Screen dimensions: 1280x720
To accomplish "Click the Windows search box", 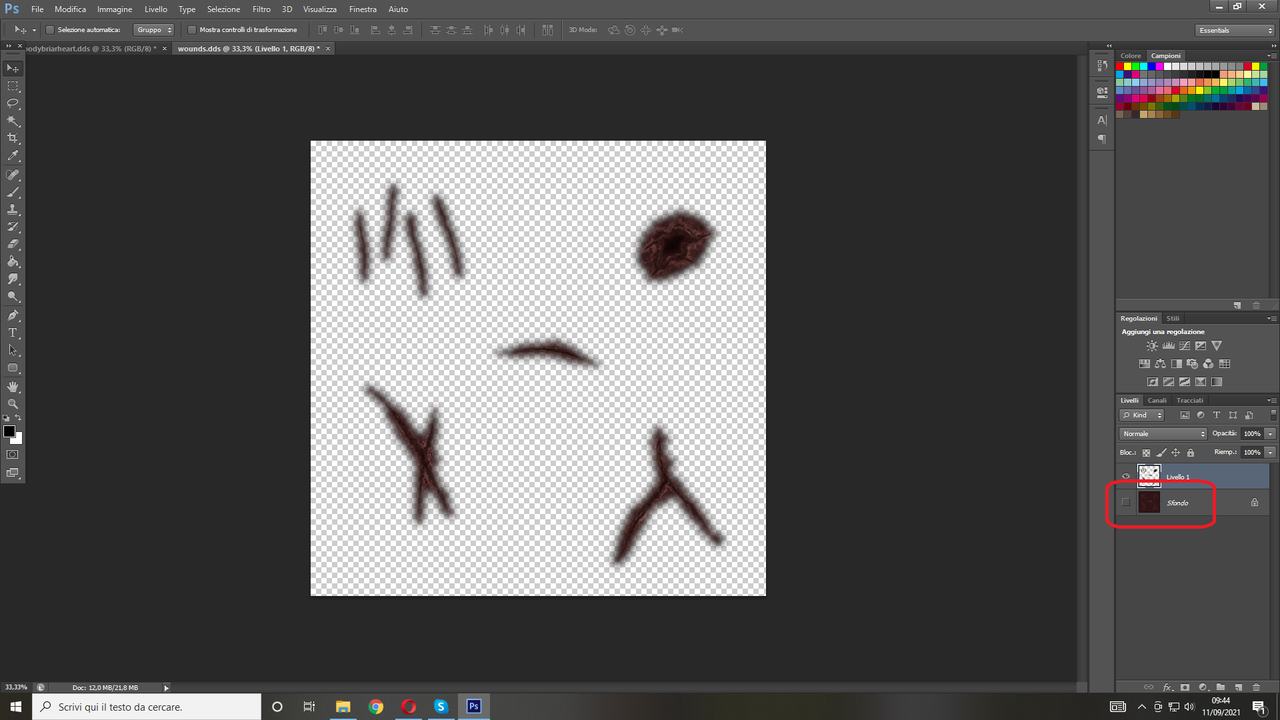I will pyautogui.click(x=145, y=706).
